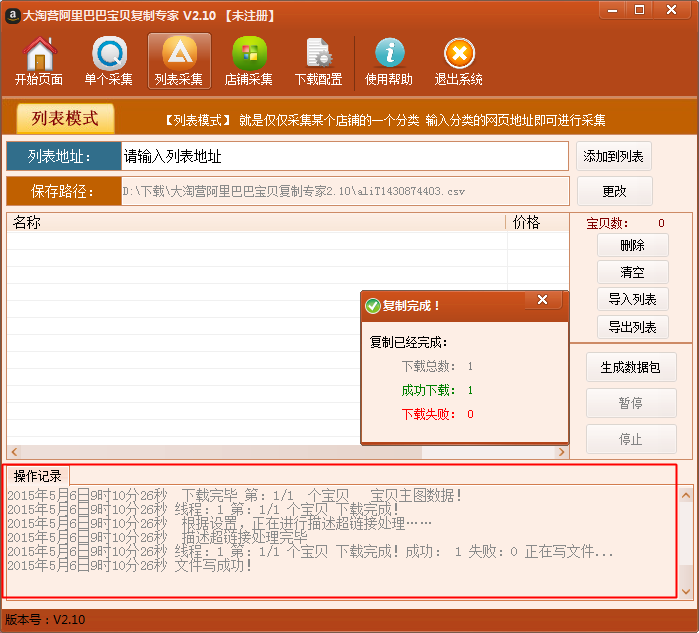Click the green check icon in 复制完成 dialog
This screenshot has width=699, height=633.
pyautogui.click(x=372, y=306)
